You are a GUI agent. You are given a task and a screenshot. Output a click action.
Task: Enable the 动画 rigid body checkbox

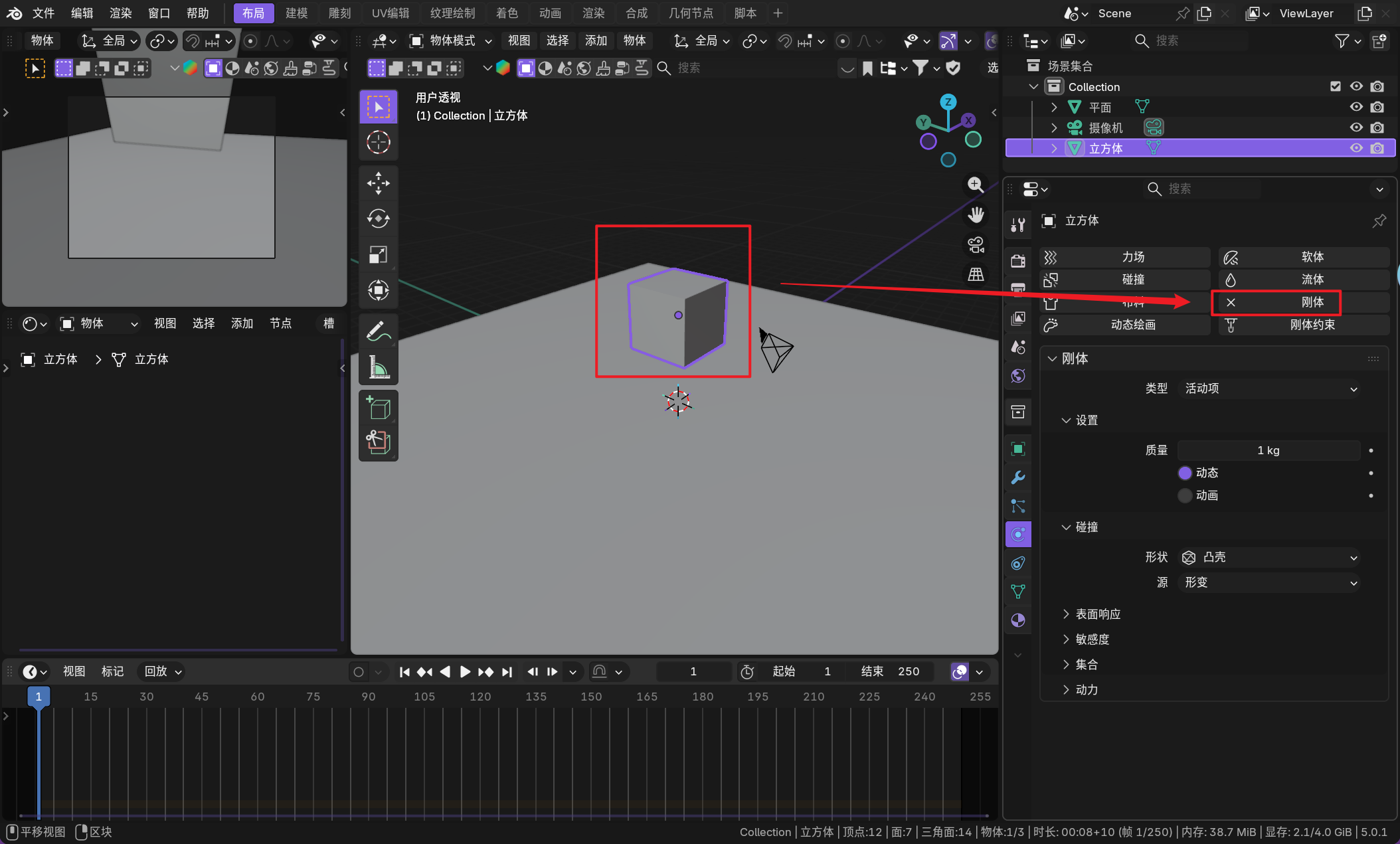coord(1185,495)
